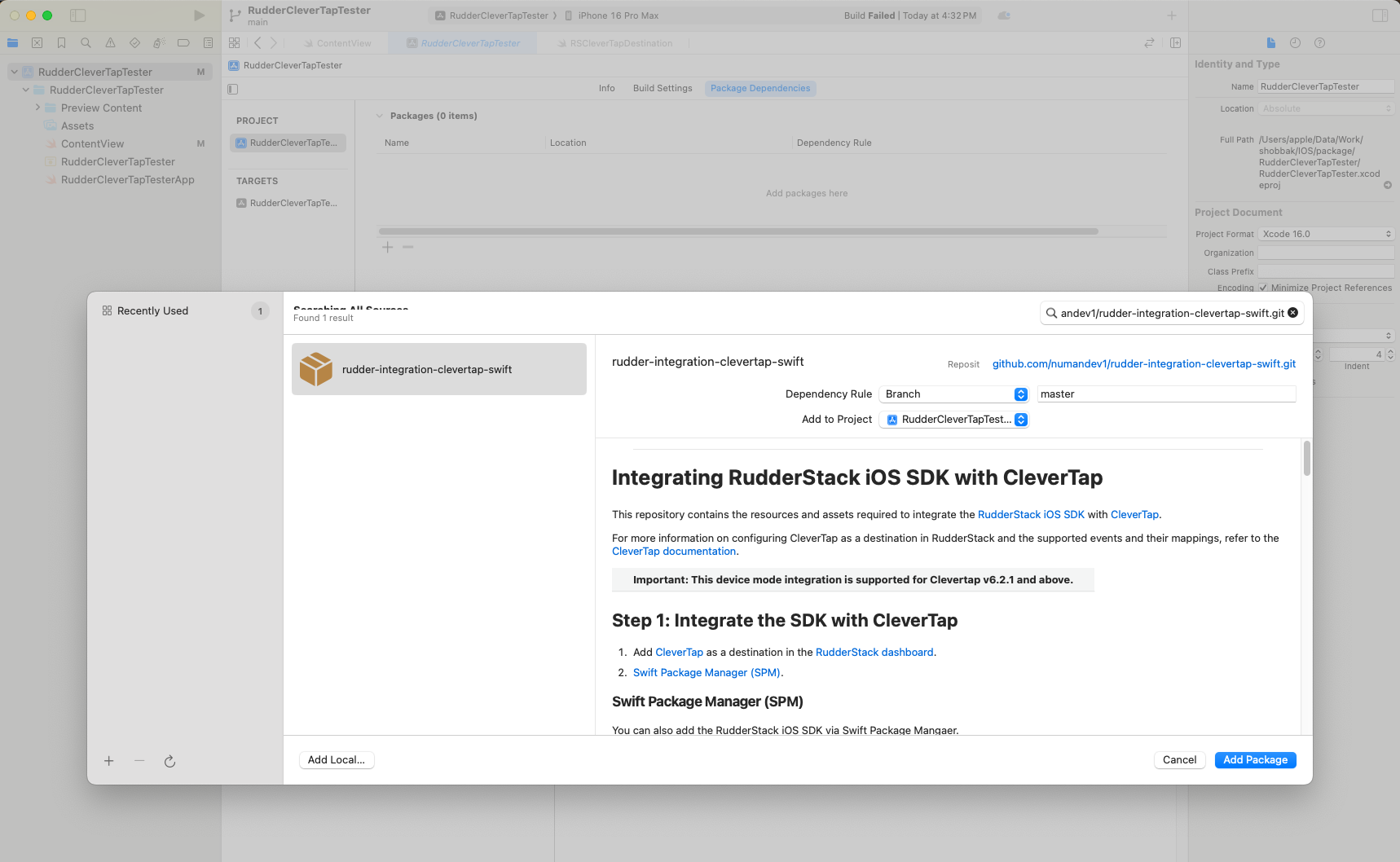Viewport: 1400px width, 862px height.
Task: Go back in editor history
Action: [x=258, y=43]
